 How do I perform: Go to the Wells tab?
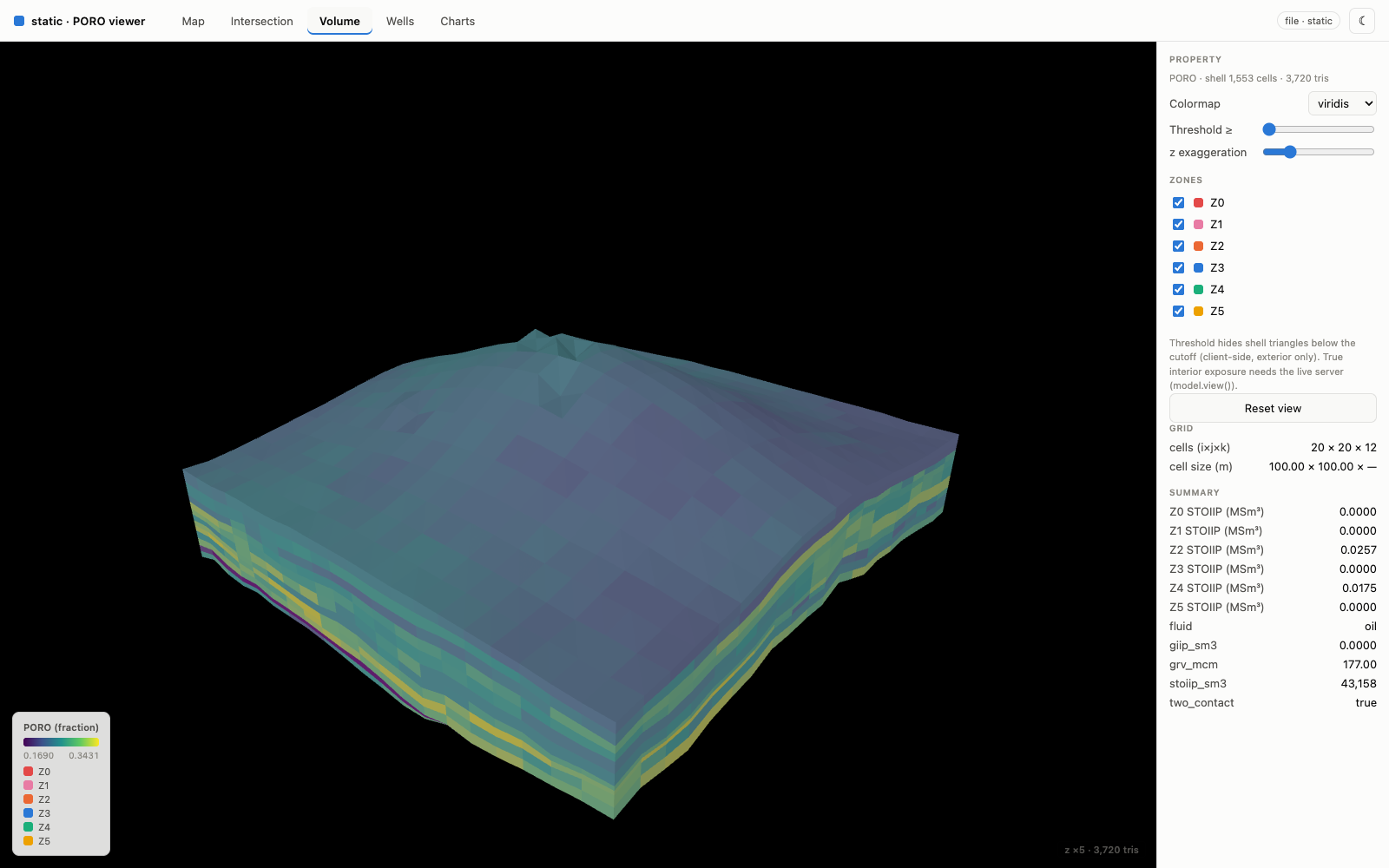click(399, 21)
